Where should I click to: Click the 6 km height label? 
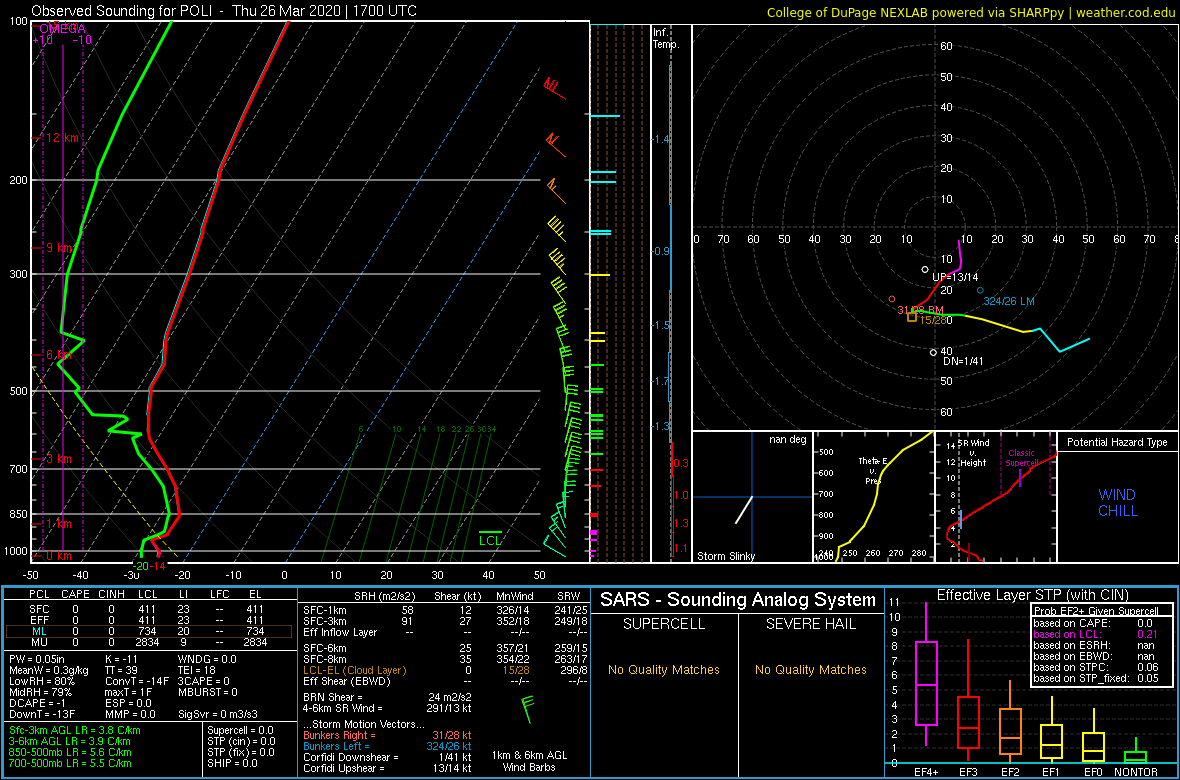coord(60,355)
